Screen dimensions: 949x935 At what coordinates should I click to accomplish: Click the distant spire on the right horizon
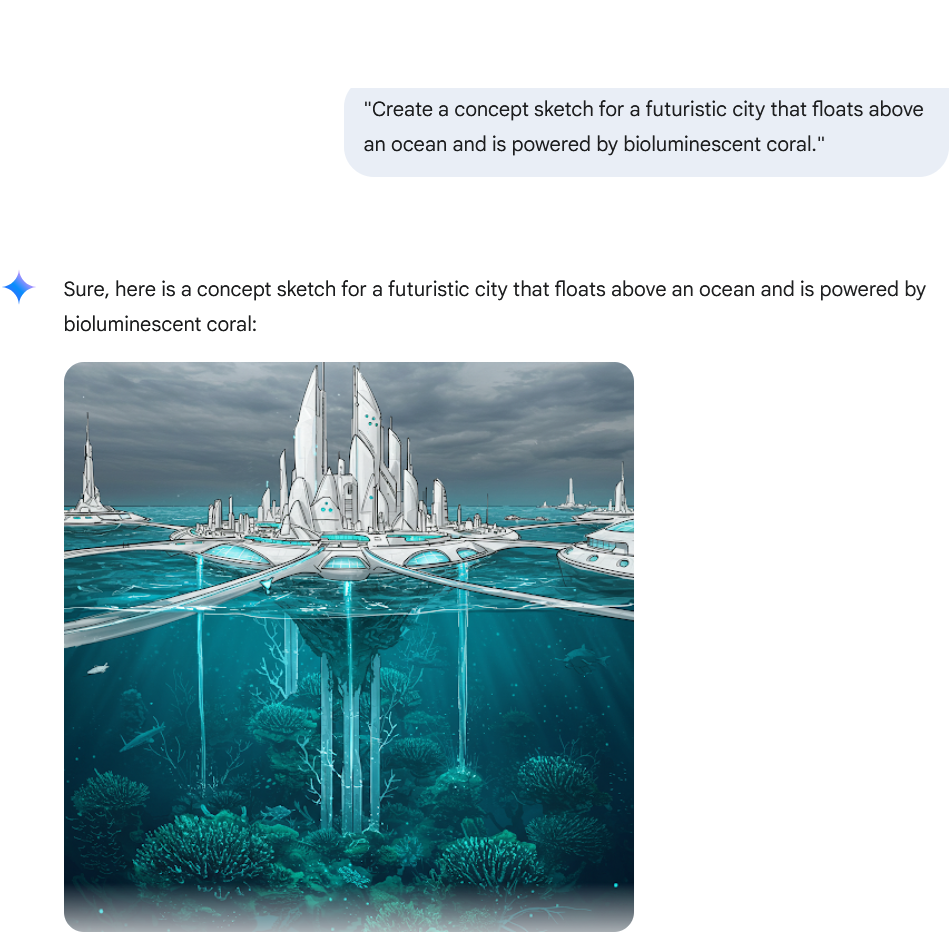click(x=621, y=490)
